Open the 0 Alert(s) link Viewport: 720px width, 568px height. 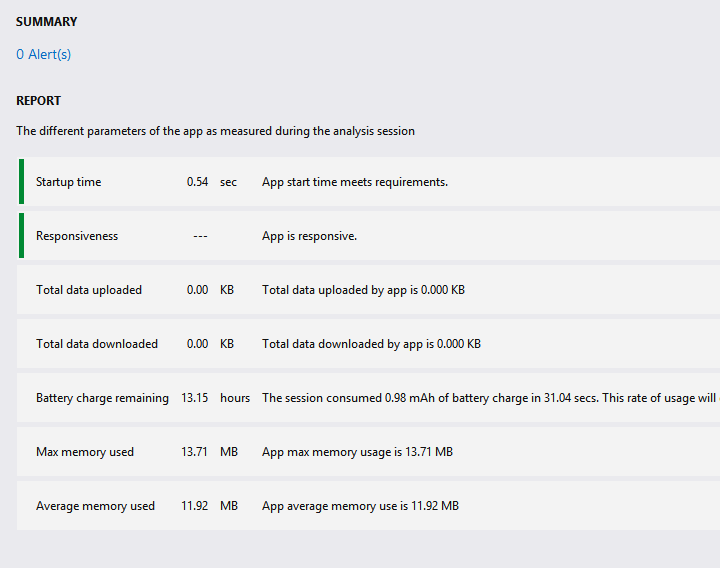pos(44,55)
